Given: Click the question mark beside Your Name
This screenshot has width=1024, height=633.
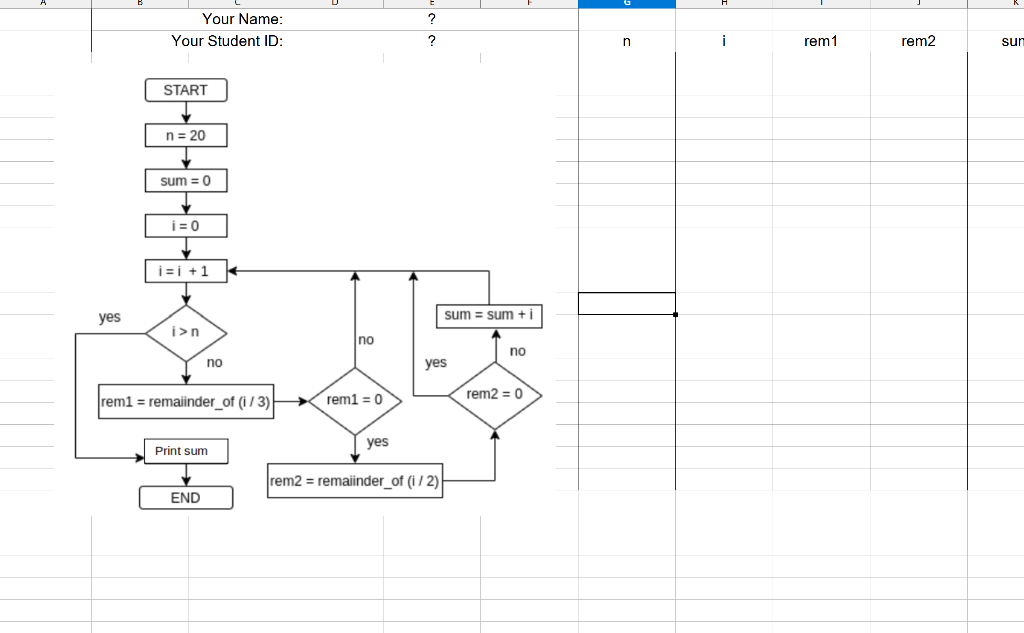Looking at the screenshot, I should tap(430, 18).
